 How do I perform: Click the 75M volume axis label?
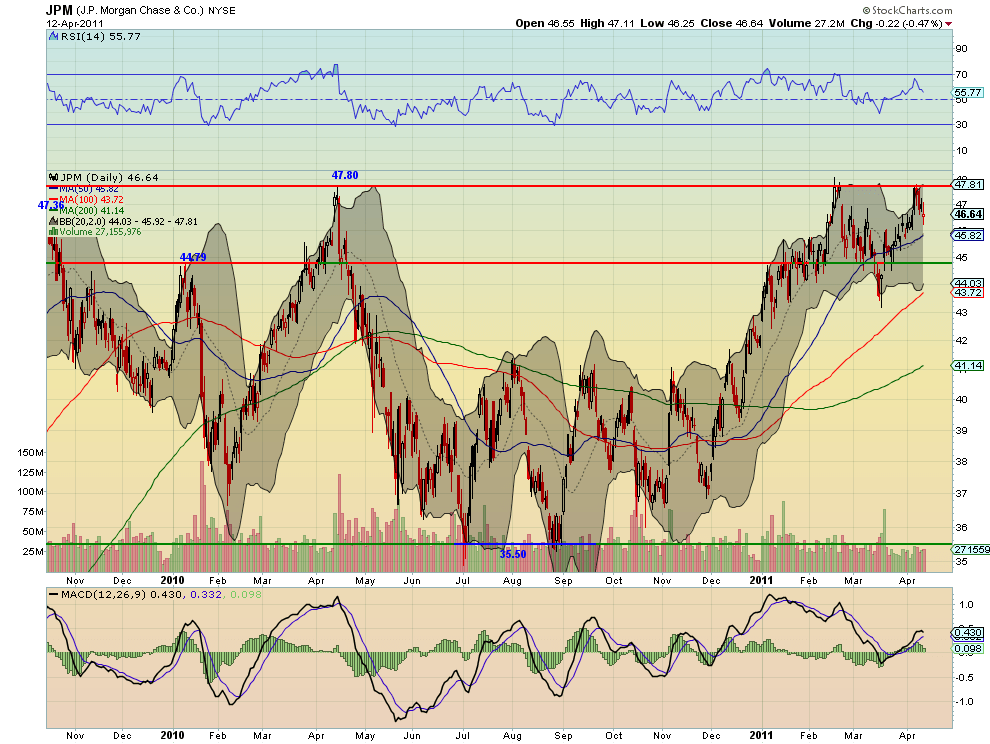[x=33, y=512]
